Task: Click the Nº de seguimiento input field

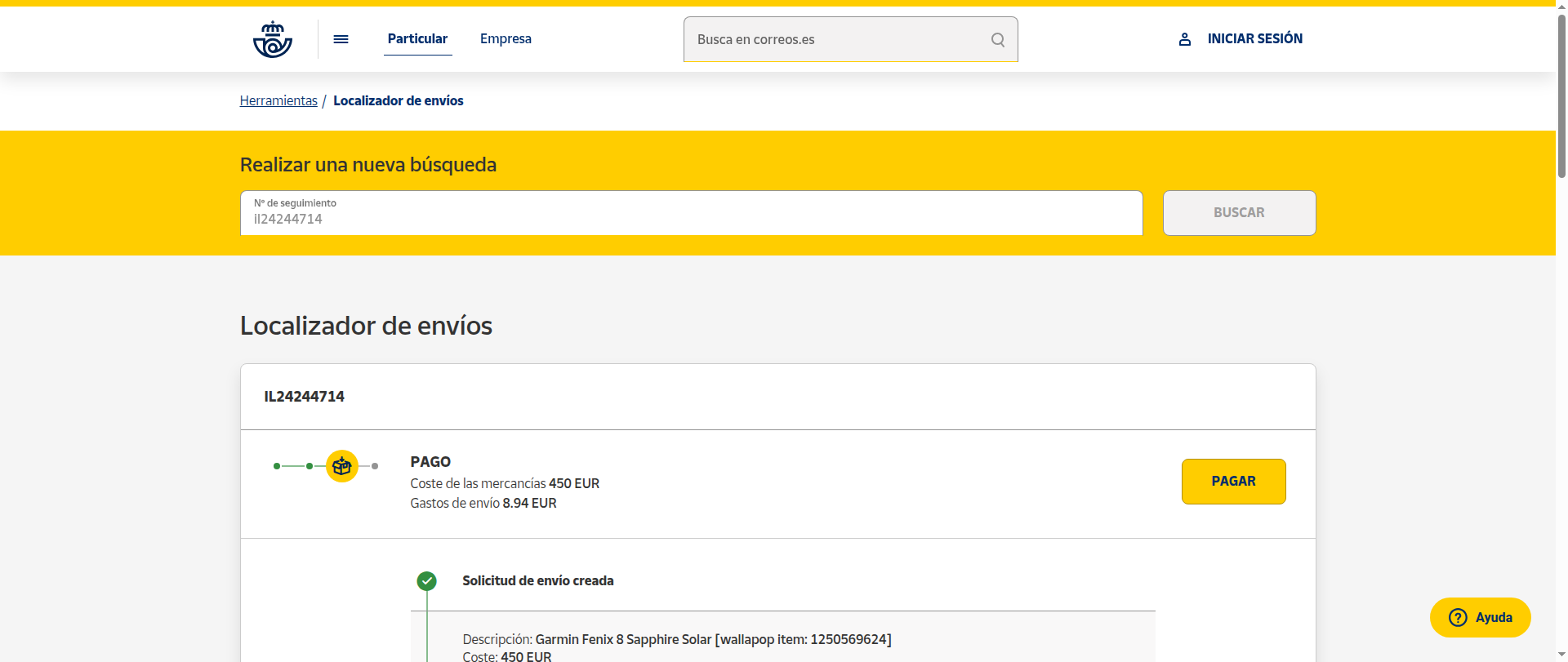Action: tap(691, 213)
